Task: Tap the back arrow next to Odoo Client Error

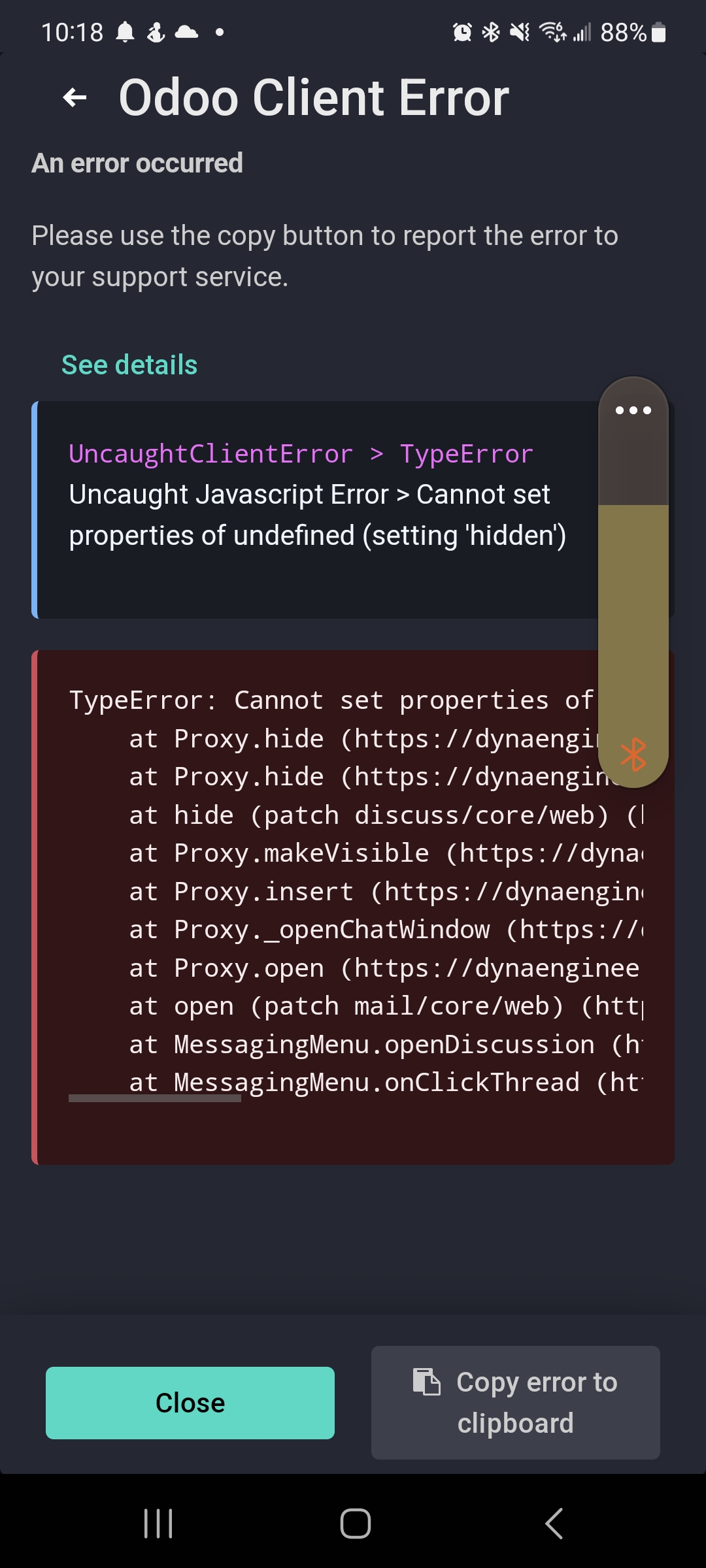Action: 72,97
